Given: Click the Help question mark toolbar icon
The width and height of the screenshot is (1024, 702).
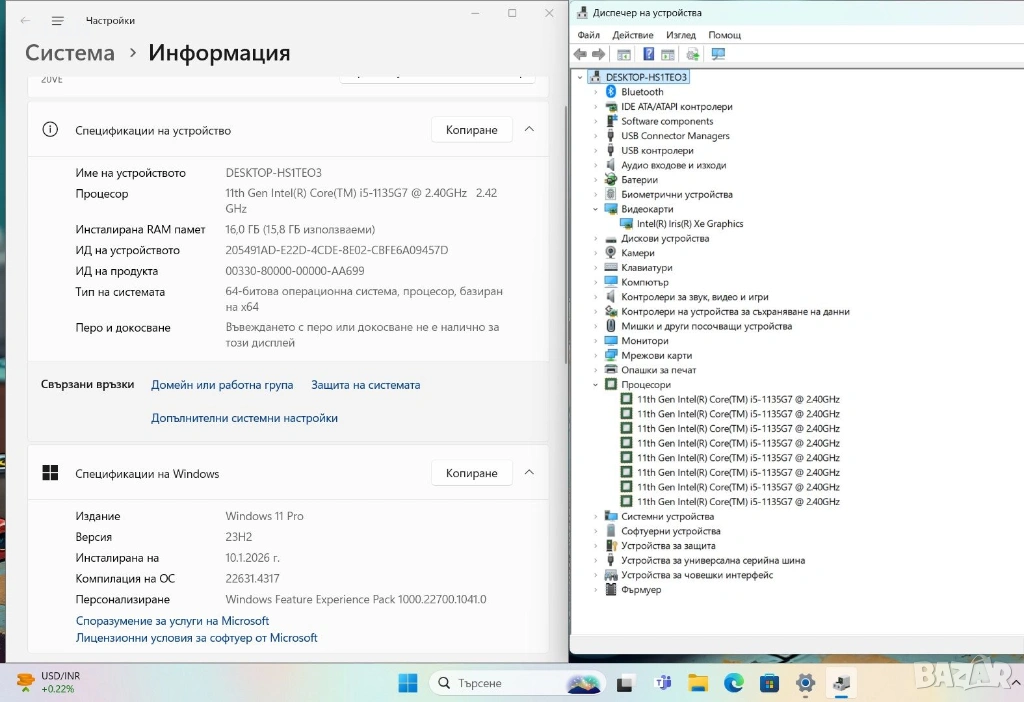Looking at the screenshot, I should pyautogui.click(x=648, y=54).
